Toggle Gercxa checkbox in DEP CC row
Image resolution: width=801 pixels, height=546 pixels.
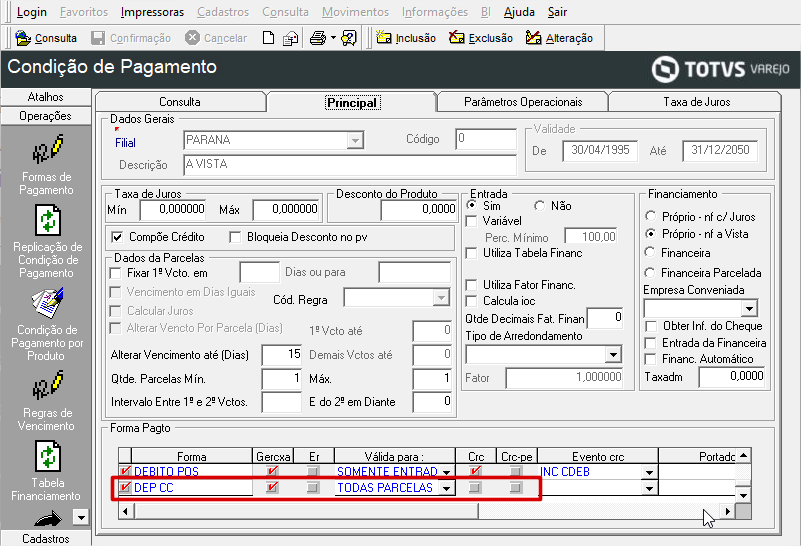[x=272, y=487]
